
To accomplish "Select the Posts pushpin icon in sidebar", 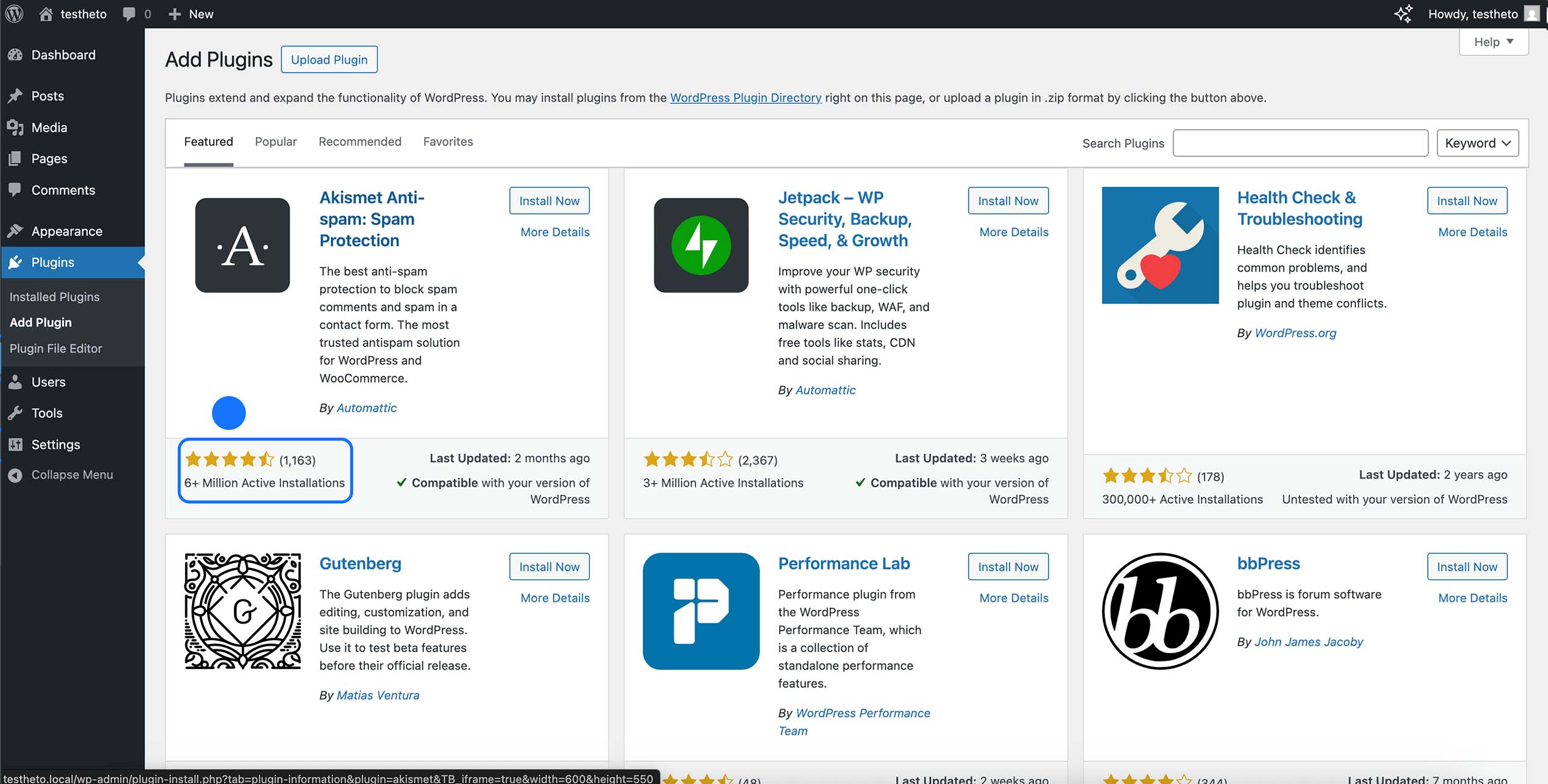I will pyautogui.click(x=15, y=96).
